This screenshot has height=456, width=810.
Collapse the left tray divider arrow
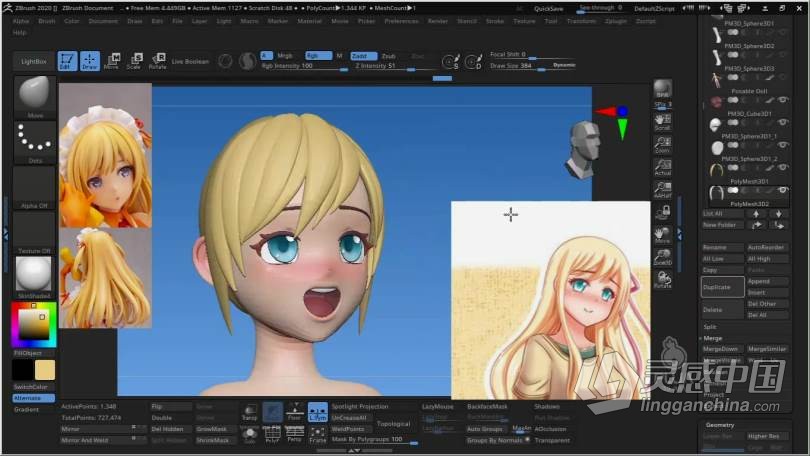coord(6,235)
